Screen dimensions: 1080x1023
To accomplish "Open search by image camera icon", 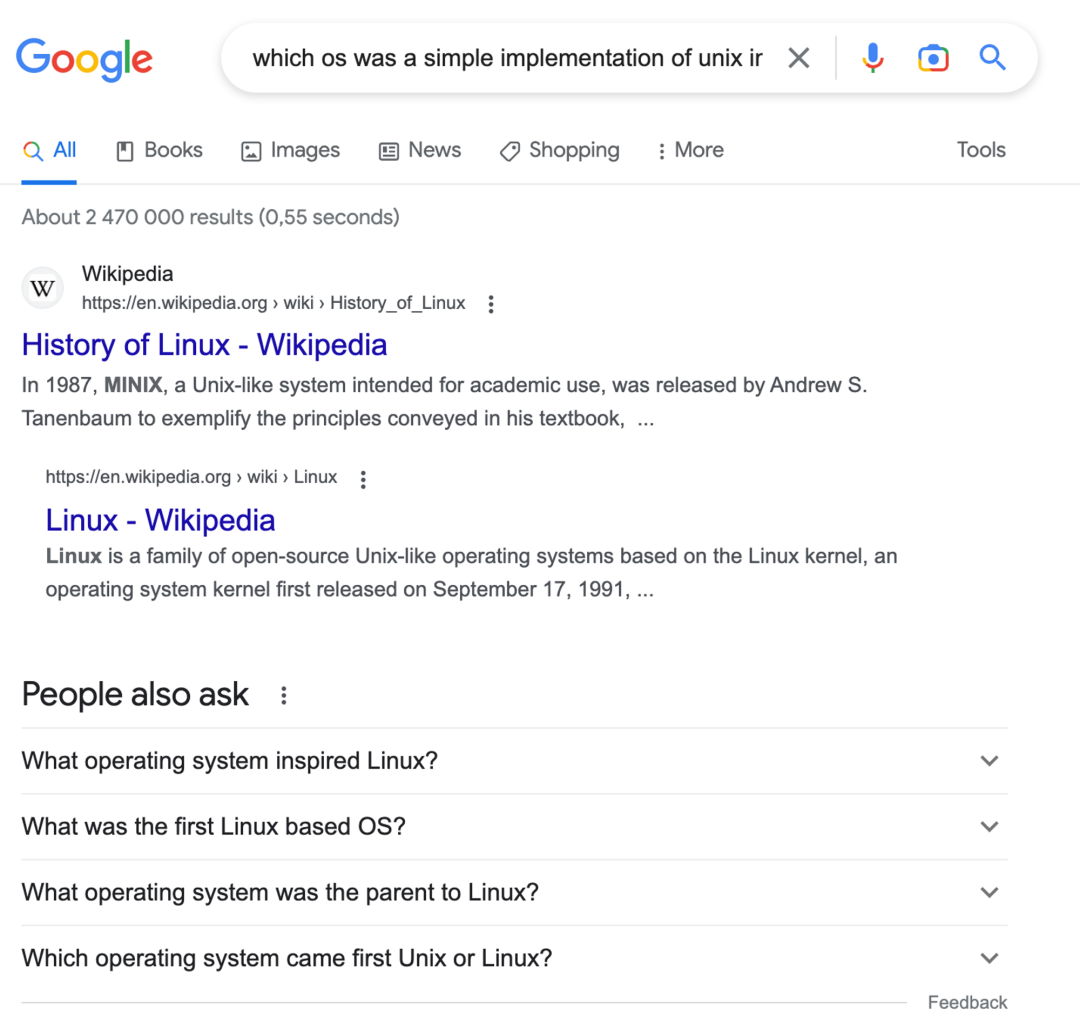I will click(933, 58).
